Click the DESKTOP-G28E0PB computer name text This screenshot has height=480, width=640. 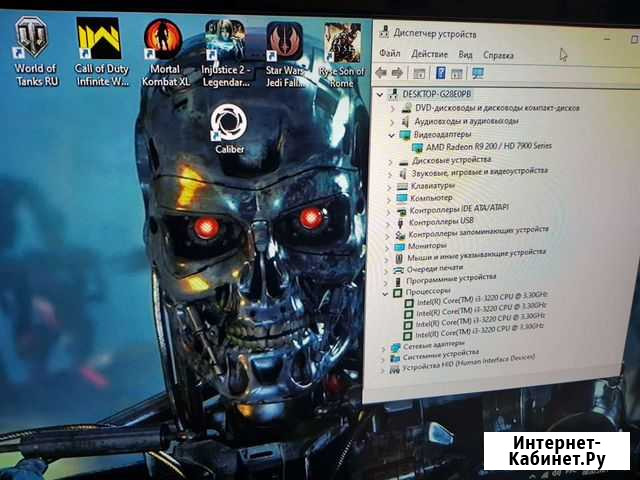(x=437, y=94)
